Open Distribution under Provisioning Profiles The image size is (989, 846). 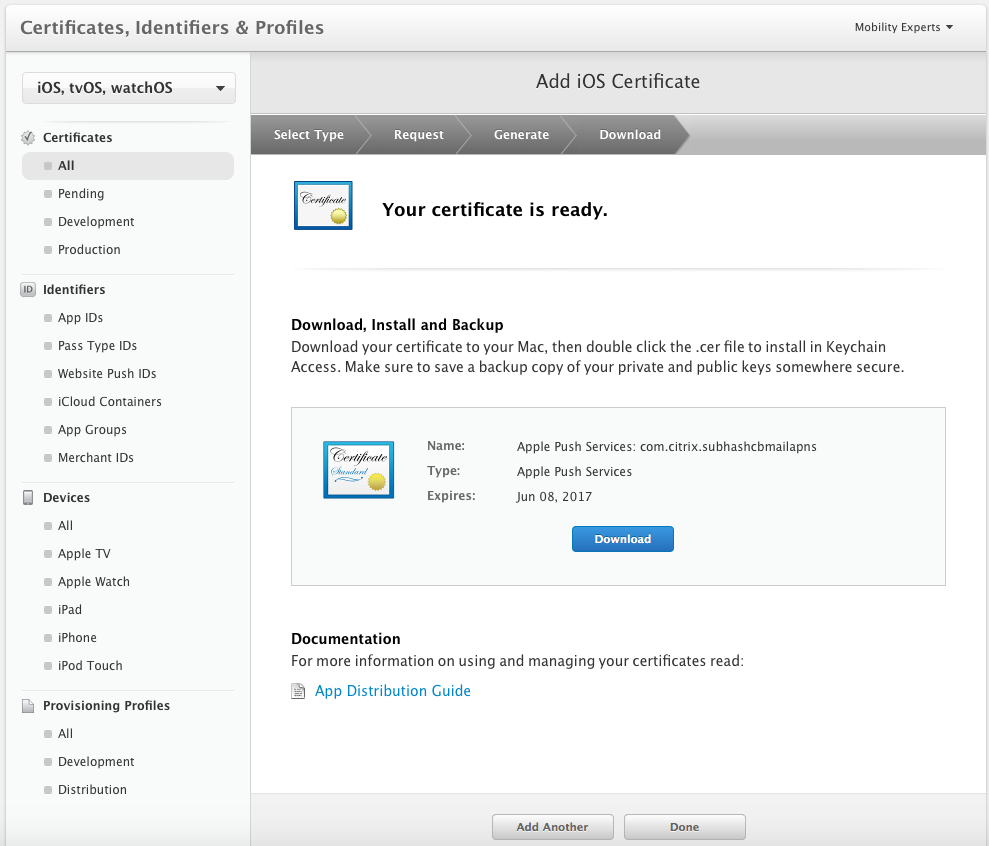(x=92, y=790)
